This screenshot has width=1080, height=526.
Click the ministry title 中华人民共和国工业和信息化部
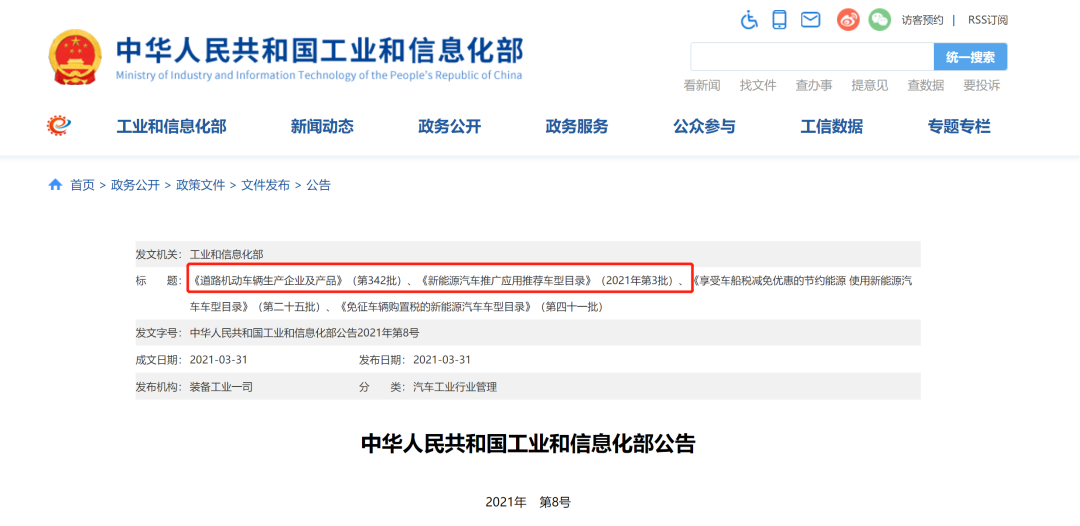320,50
